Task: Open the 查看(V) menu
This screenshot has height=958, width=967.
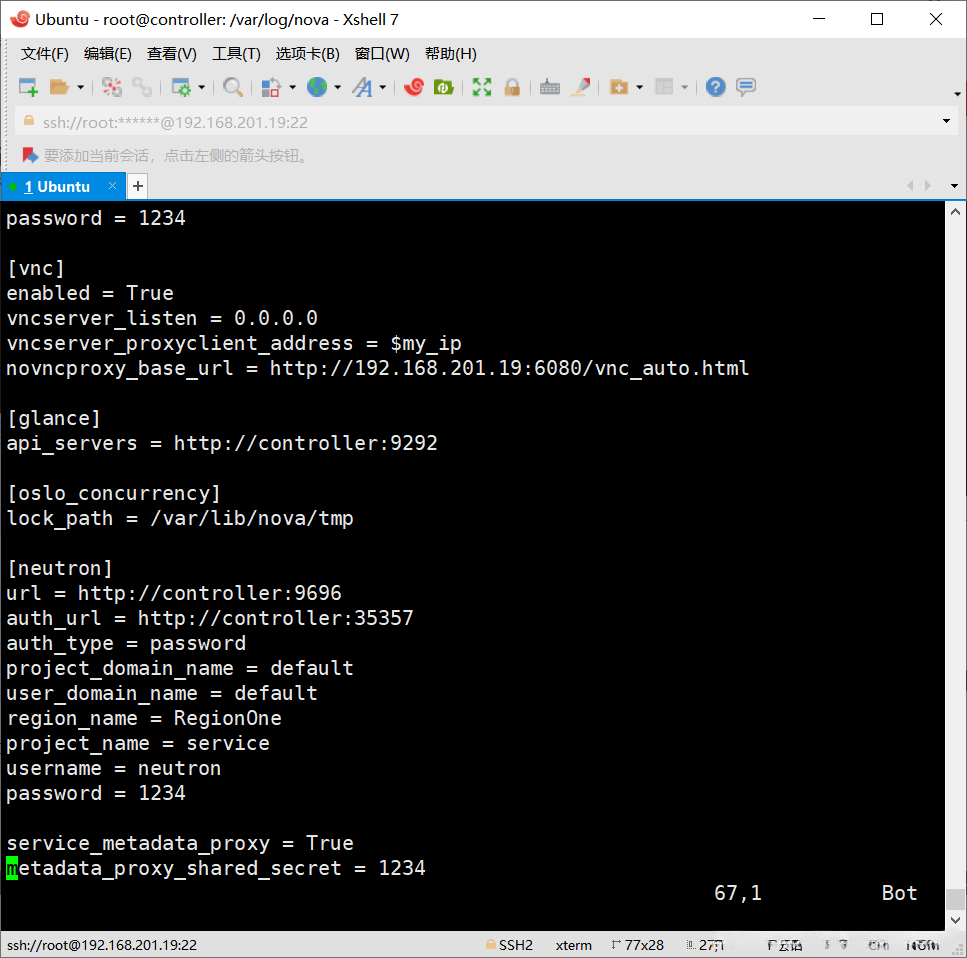Action: (x=171, y=54)
